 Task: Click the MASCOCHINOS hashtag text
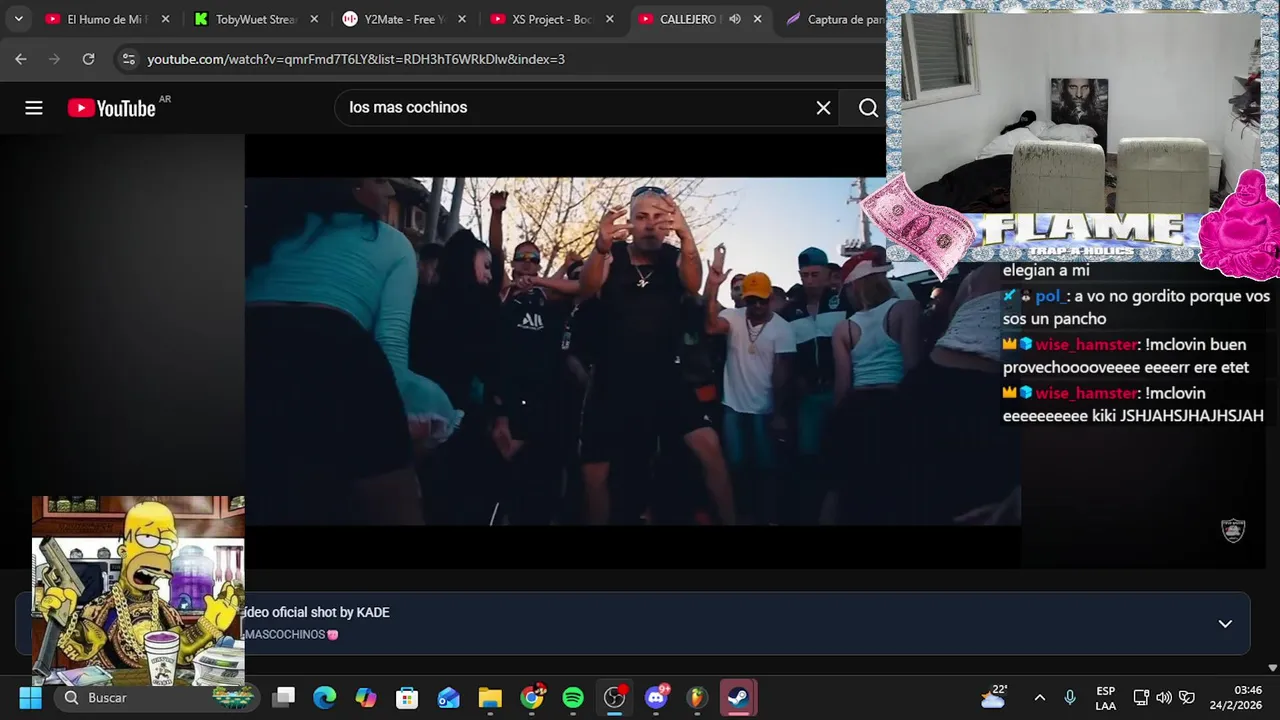point(285,634)
